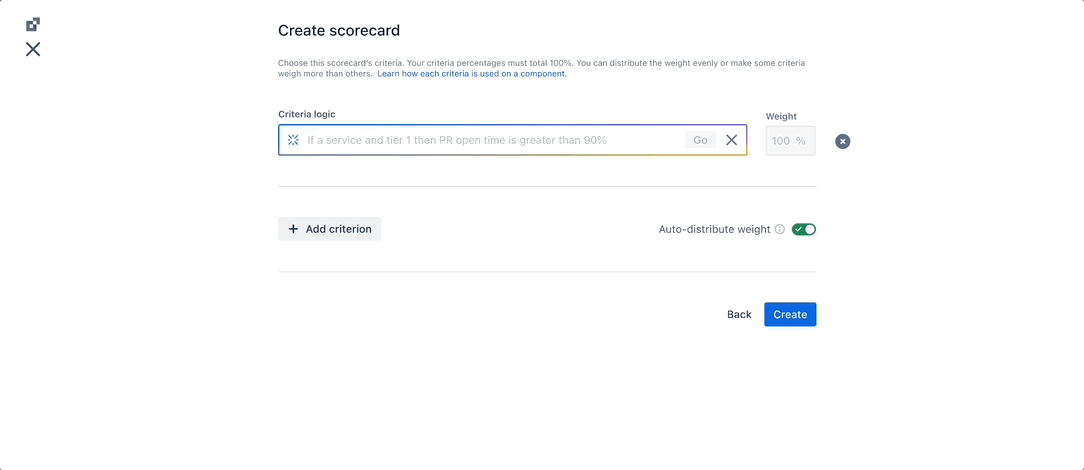This screenshot has width=1084, height=470.
Task: Click the Weight percentage field showing 100
Action: (x=790, y=140)
